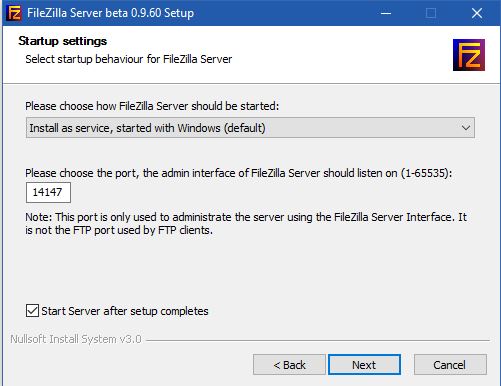Proceed by clicking the Next button
Viewport: 501px width, 386px height.
click(364, 365)
